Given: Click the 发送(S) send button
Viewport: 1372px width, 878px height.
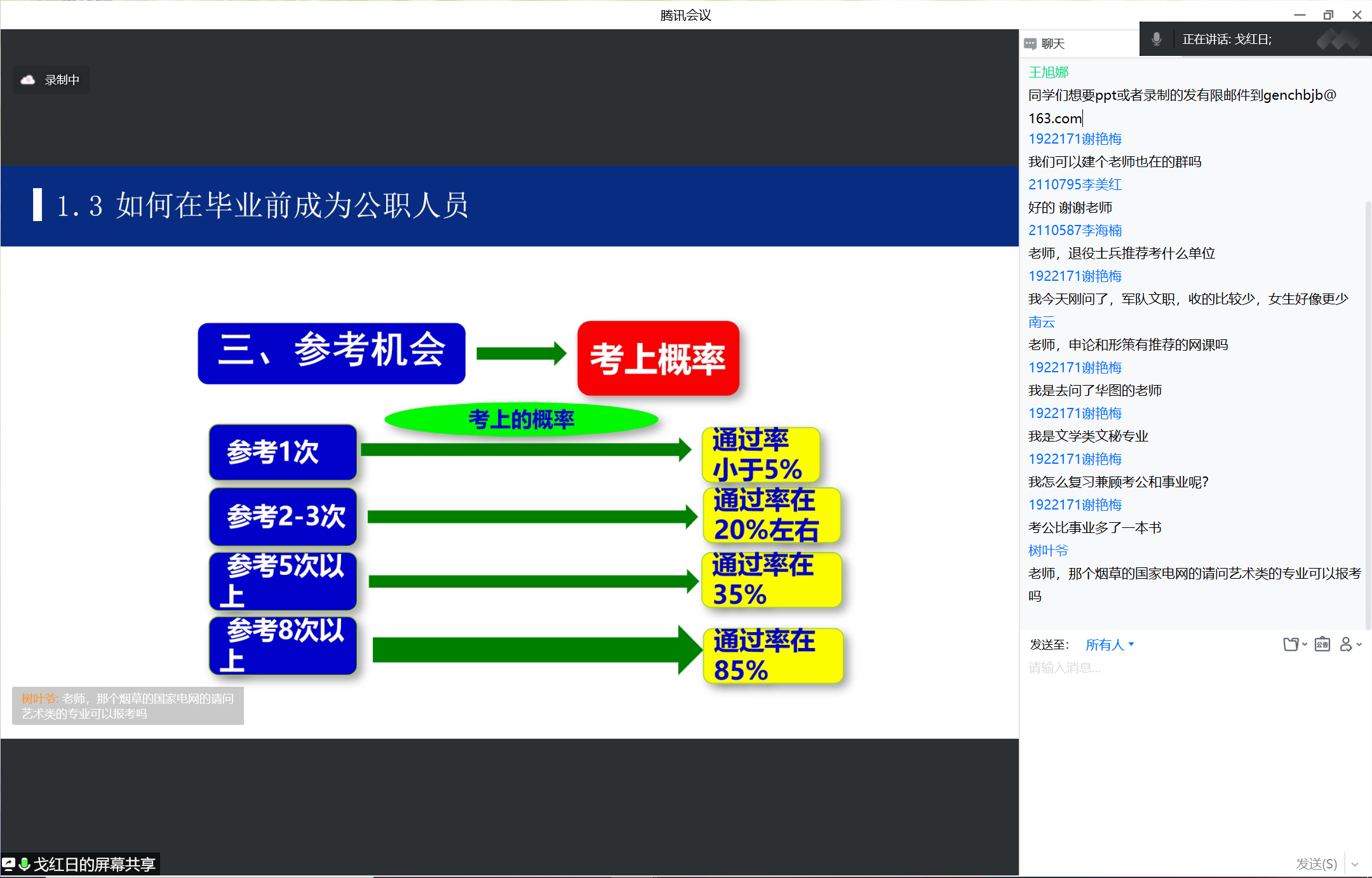Looking at the screenshot, I should (x=1317, y=864).
